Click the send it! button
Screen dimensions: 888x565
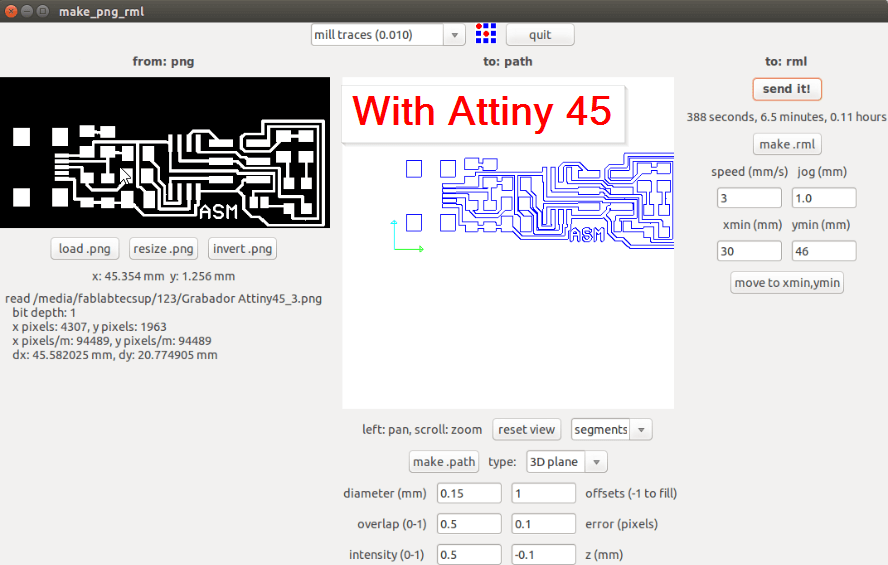pos(787,89)
